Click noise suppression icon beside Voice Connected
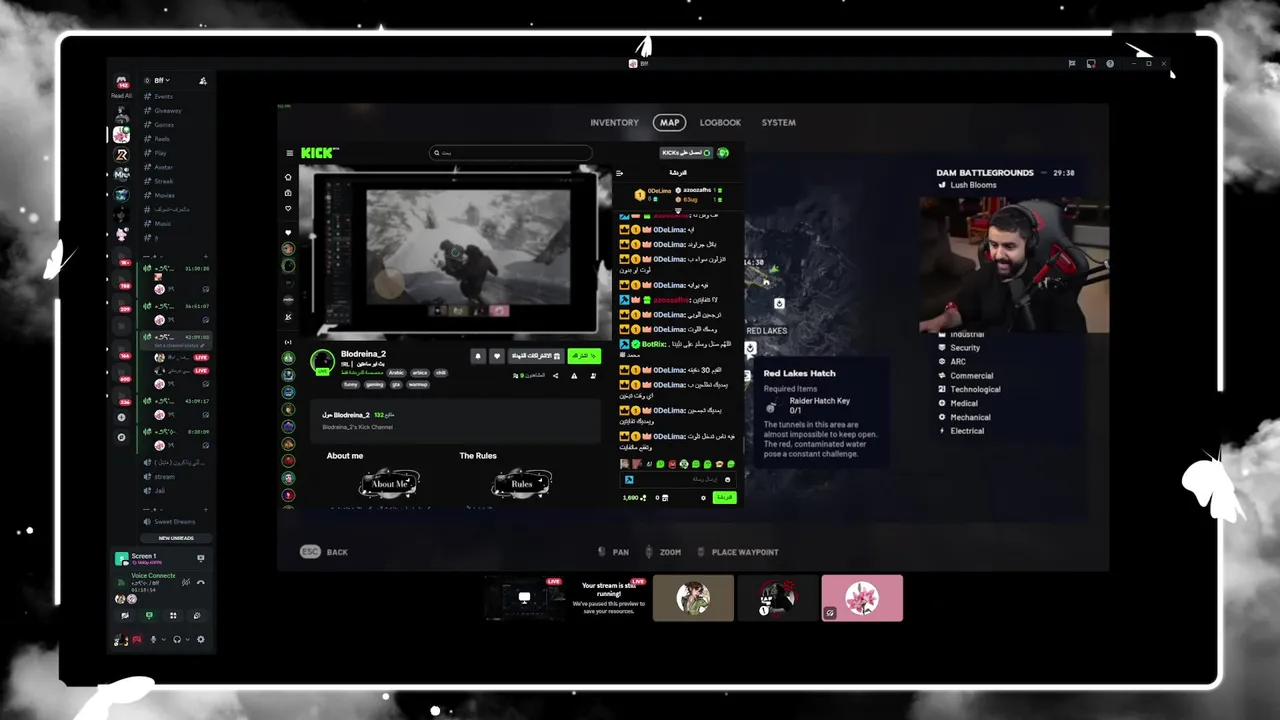The height and width of the screenshot is (720, 1280). [x=185, y=582]
